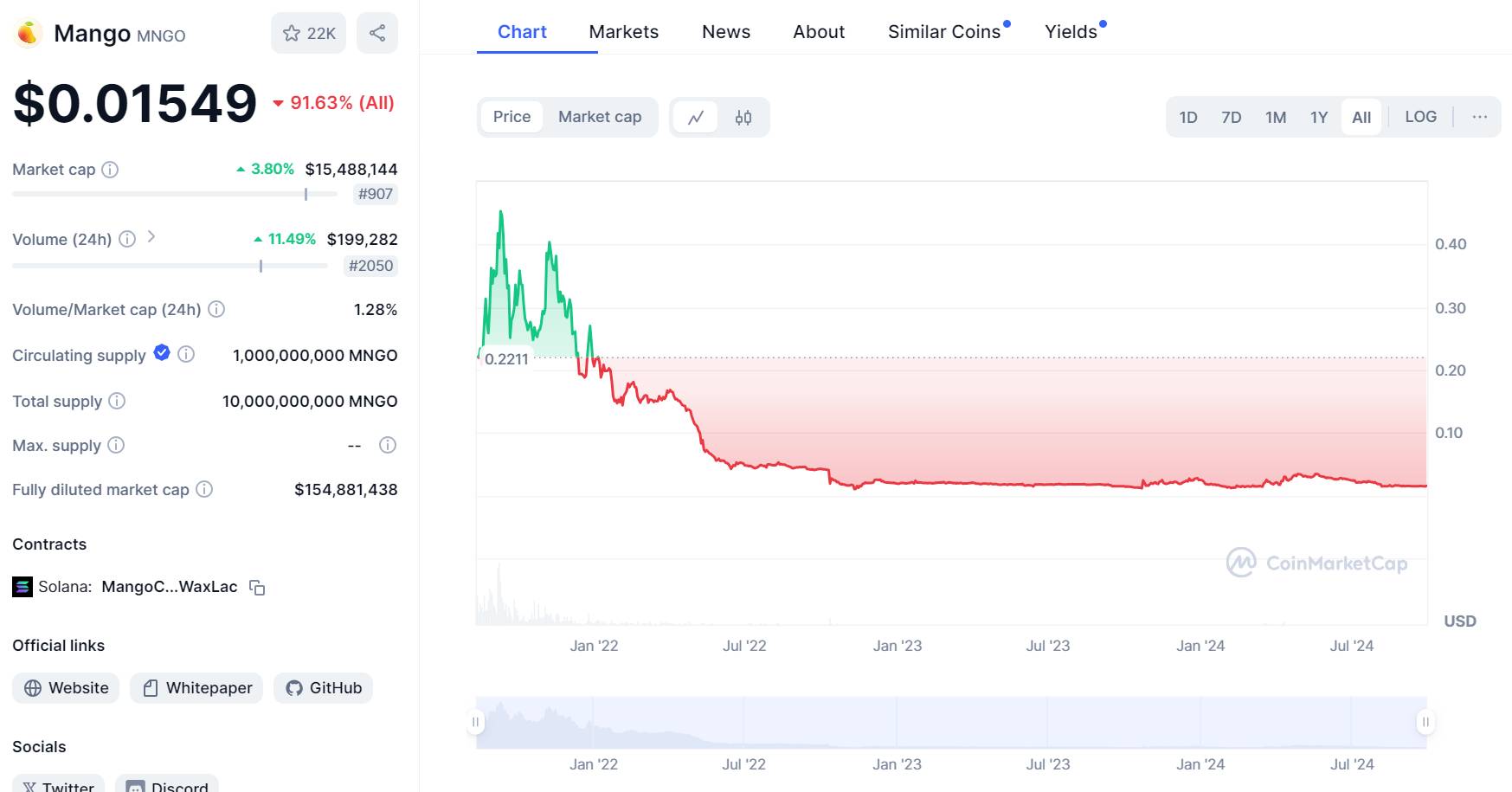
Task: Click the Market cap rank progress bar
Action: (175, 195)
